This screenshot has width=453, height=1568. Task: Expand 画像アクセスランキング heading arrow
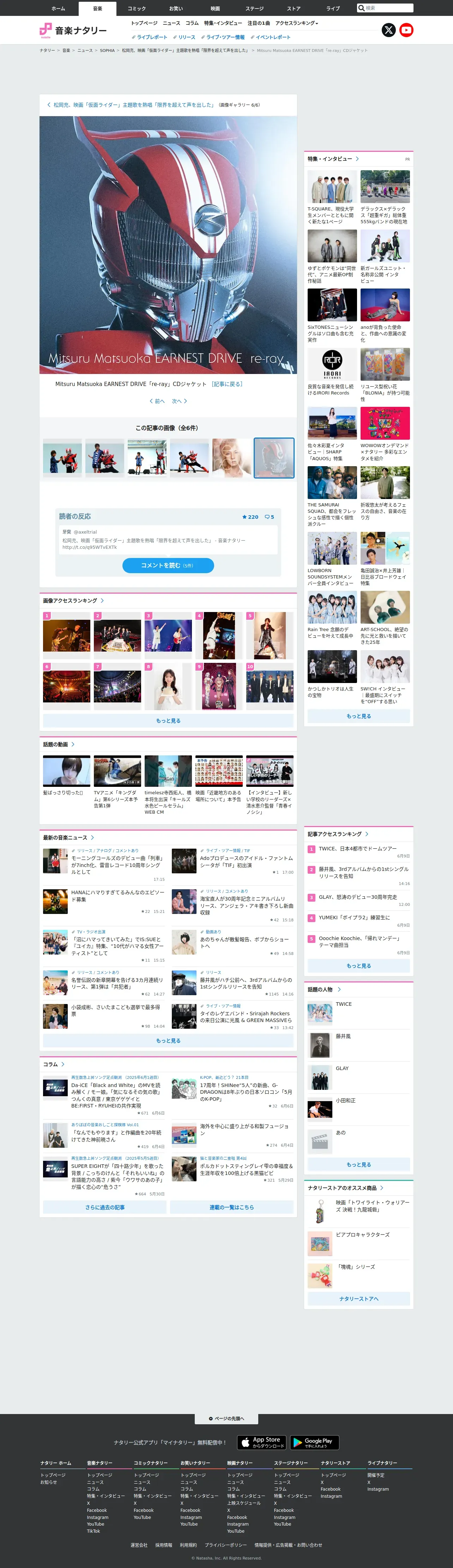[102, 601]
